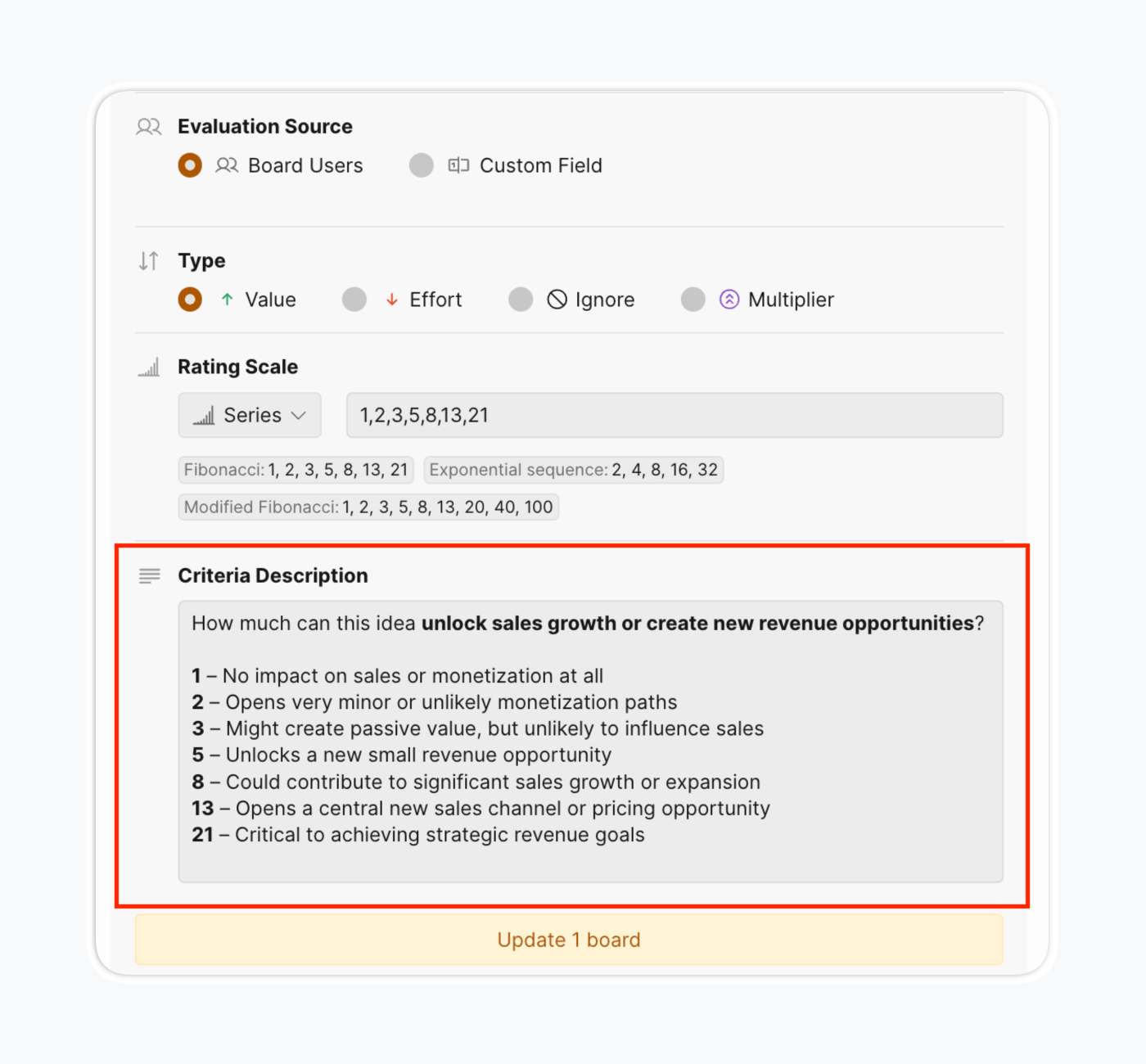Choose the Ignore type radio button
This screenshot has height=1064, width=1146.
[521, 300]
